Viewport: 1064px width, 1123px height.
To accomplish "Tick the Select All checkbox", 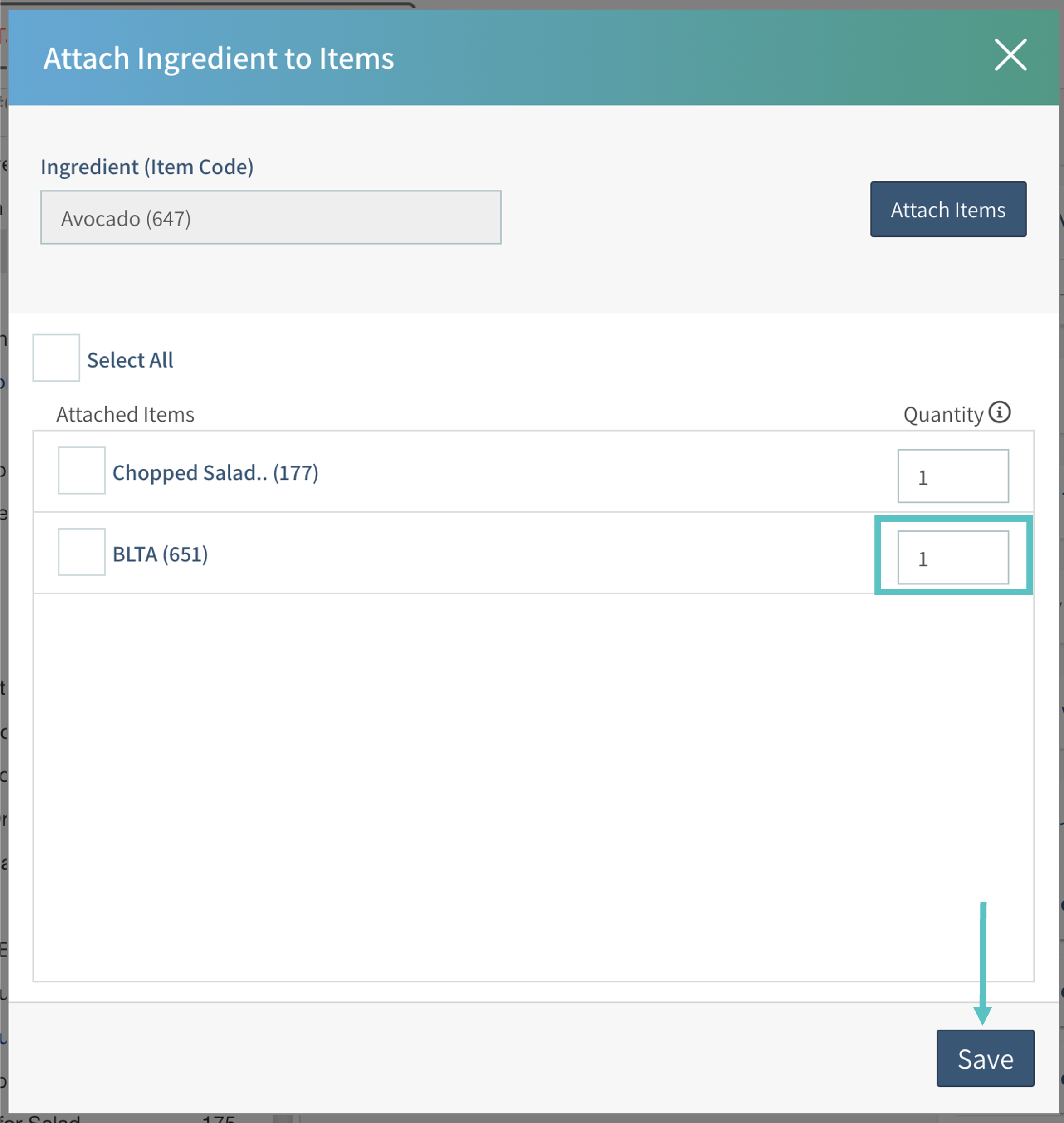I will [56, 358].
